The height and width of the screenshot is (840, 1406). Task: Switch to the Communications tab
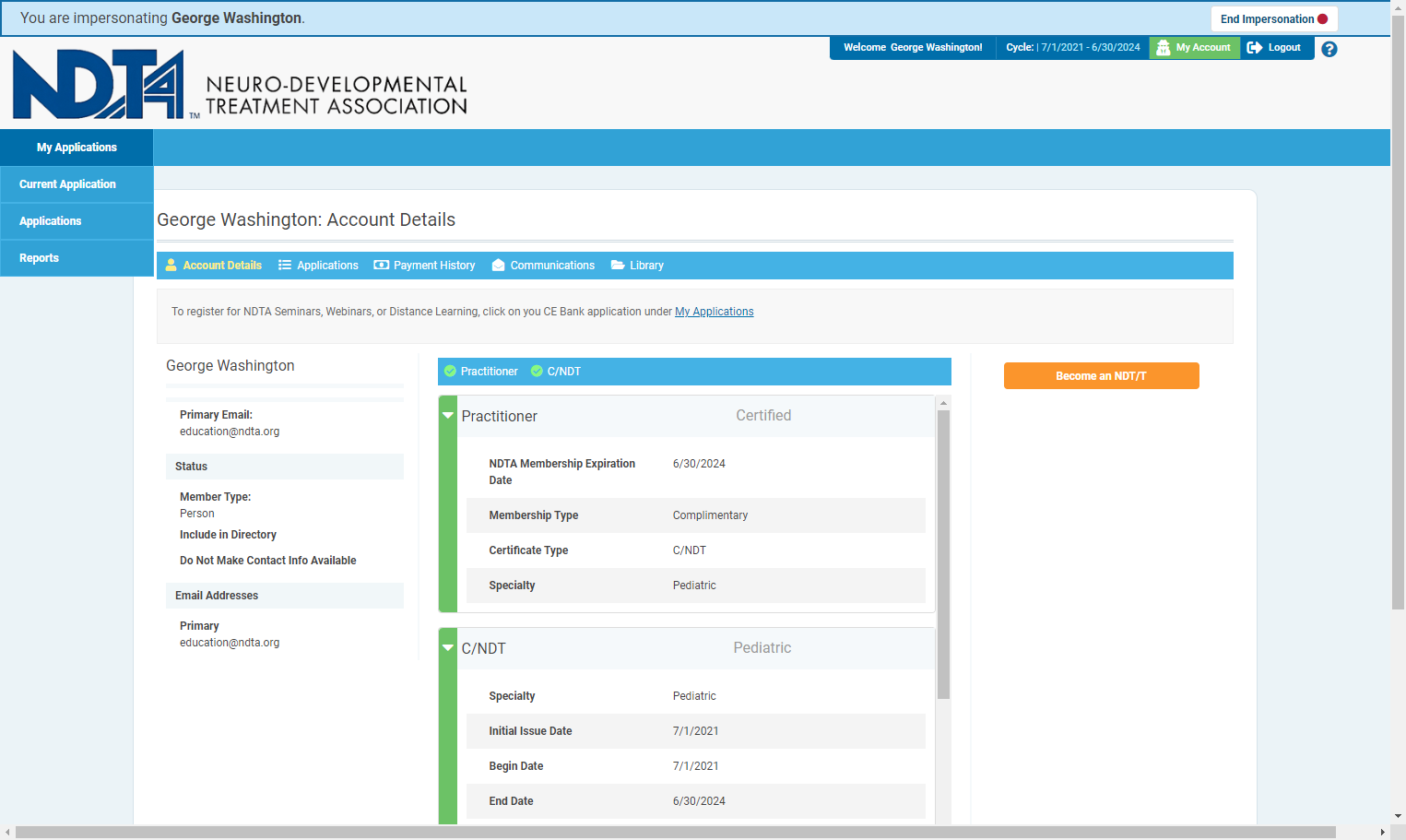tap(543, 266)
